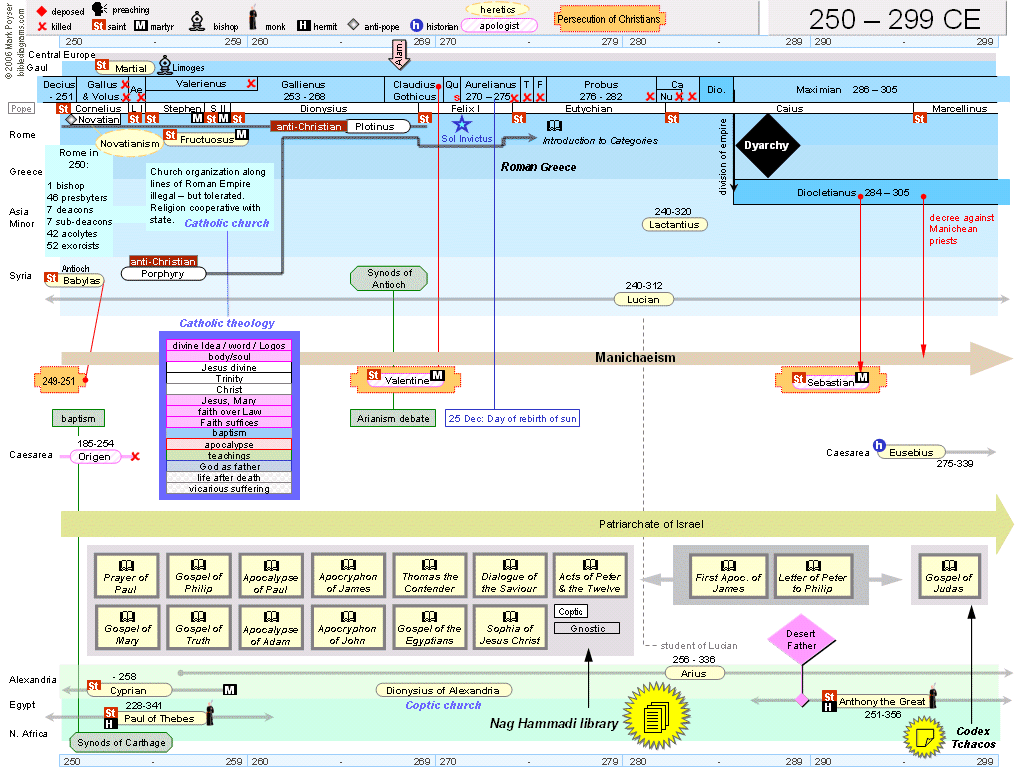
Task: Click the orange Persecution of Christians legend swatch
Action: coord(609,19)
